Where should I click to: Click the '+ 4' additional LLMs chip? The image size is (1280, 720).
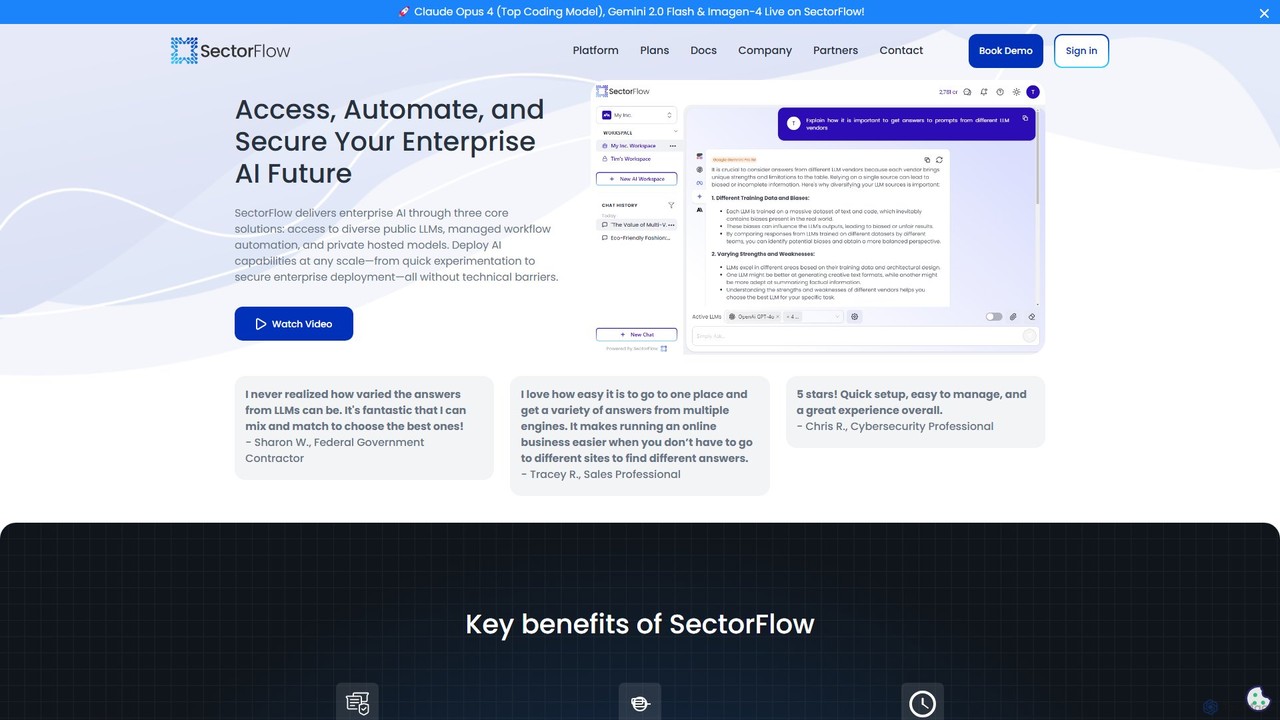coord(792,316)
